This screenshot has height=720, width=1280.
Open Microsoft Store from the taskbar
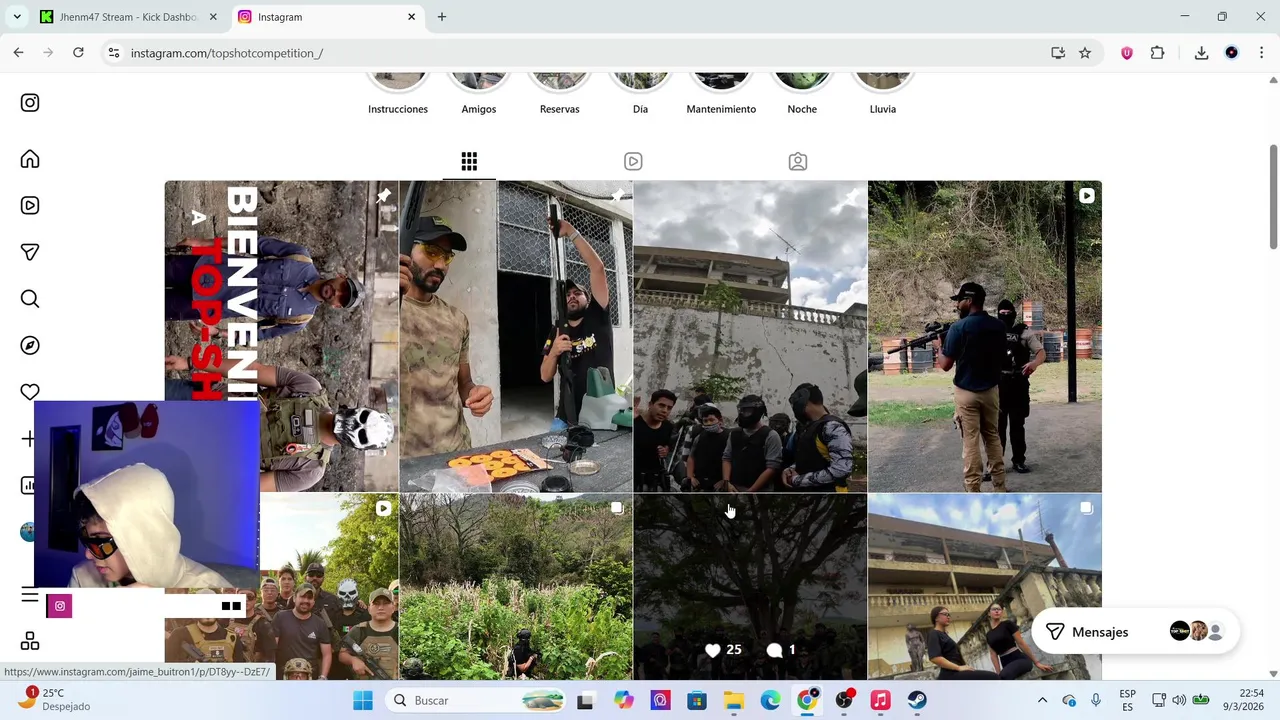[697, 700]
